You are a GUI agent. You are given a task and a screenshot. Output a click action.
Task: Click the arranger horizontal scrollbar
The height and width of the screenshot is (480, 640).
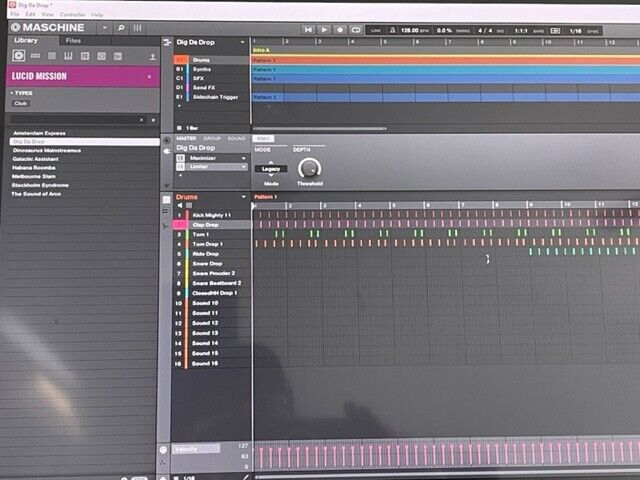(319, 129)
